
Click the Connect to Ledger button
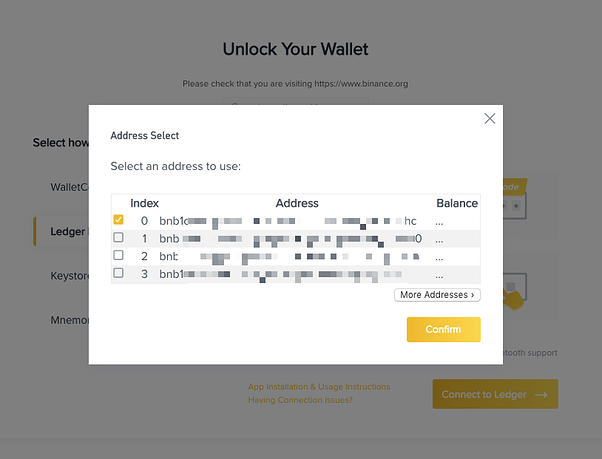click(495, 394)
